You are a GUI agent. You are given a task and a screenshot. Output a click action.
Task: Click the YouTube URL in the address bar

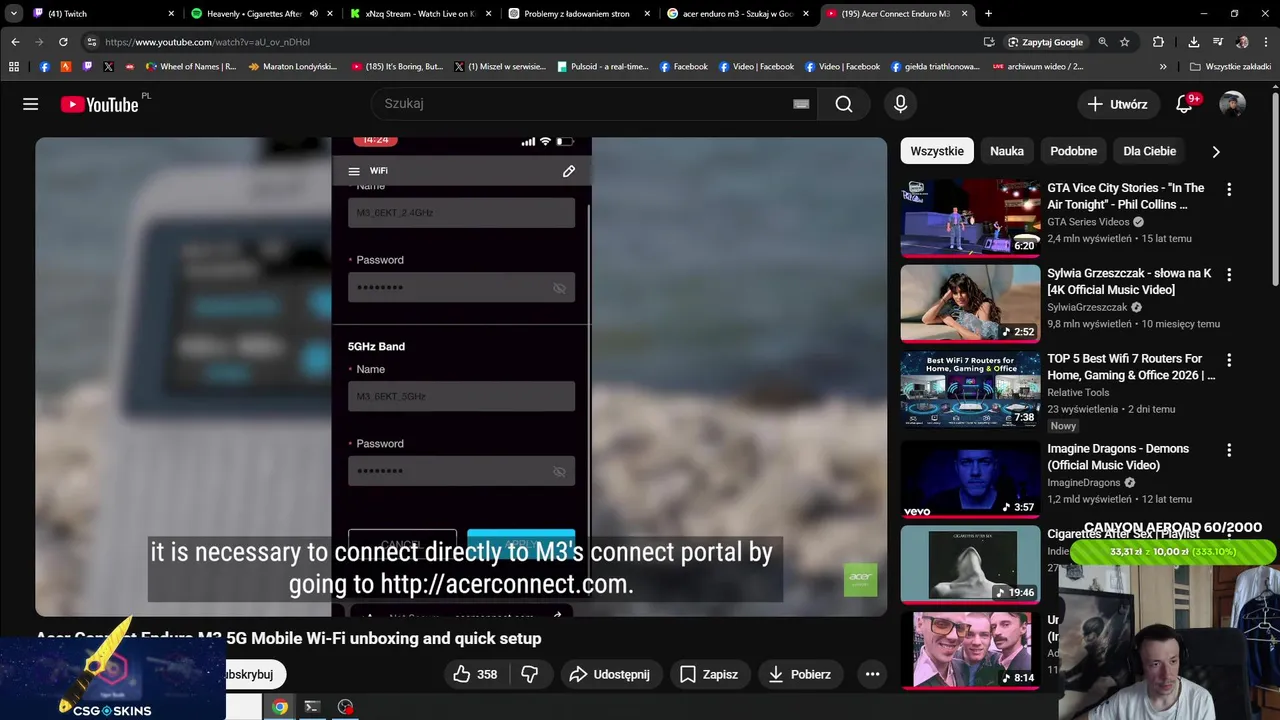coord(207,42)
